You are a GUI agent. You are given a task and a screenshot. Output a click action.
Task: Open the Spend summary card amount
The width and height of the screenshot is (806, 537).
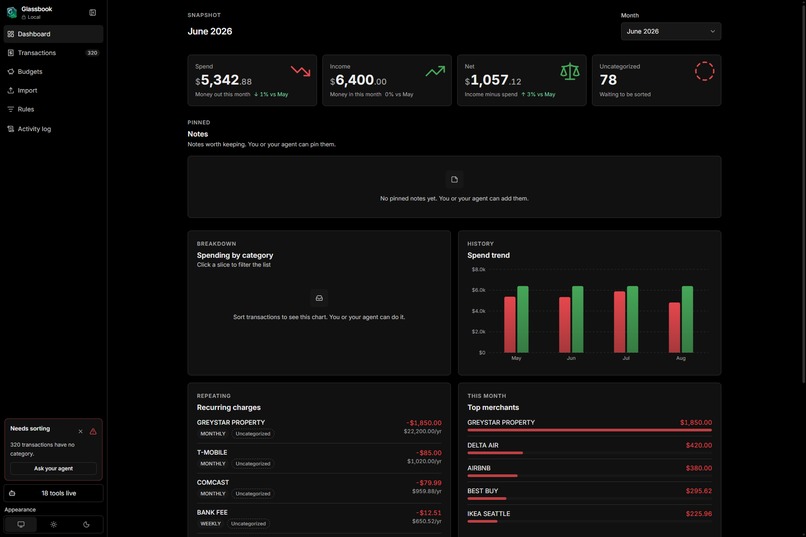224,80
